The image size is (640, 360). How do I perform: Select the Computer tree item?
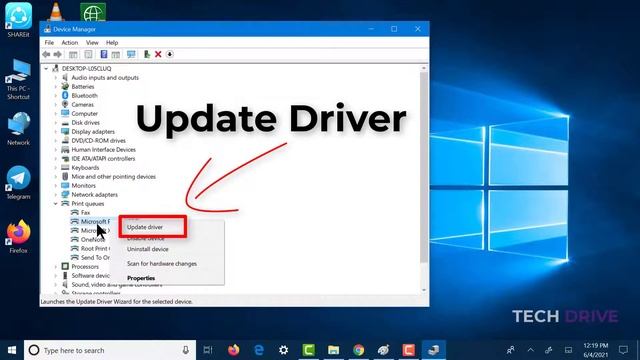84,113
